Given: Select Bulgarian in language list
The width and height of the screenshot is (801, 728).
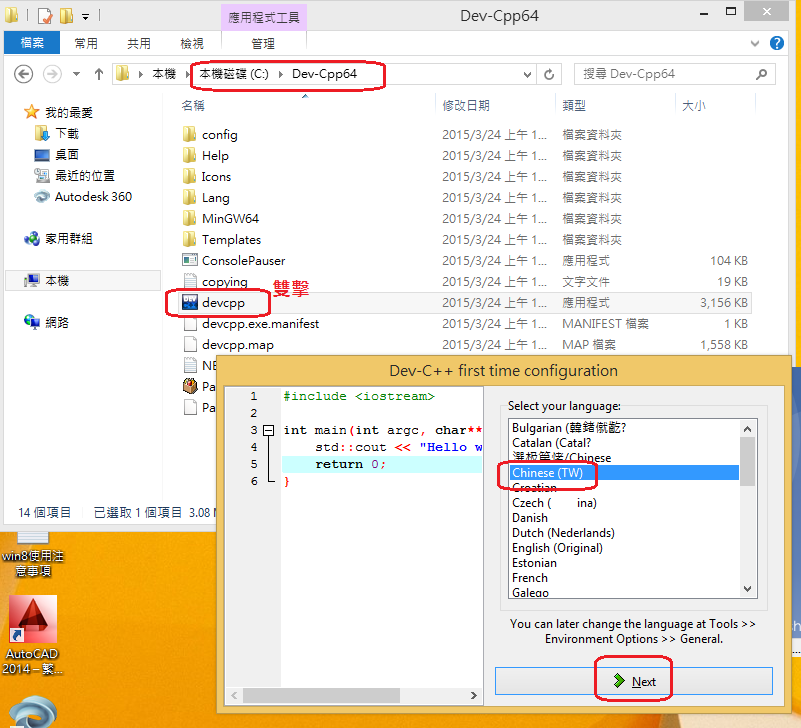Looking at the screenshot, I should [x=624, y=428].
